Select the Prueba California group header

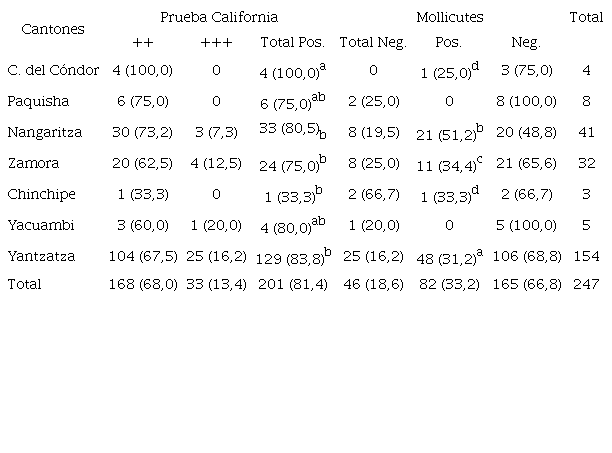(219, 17)
